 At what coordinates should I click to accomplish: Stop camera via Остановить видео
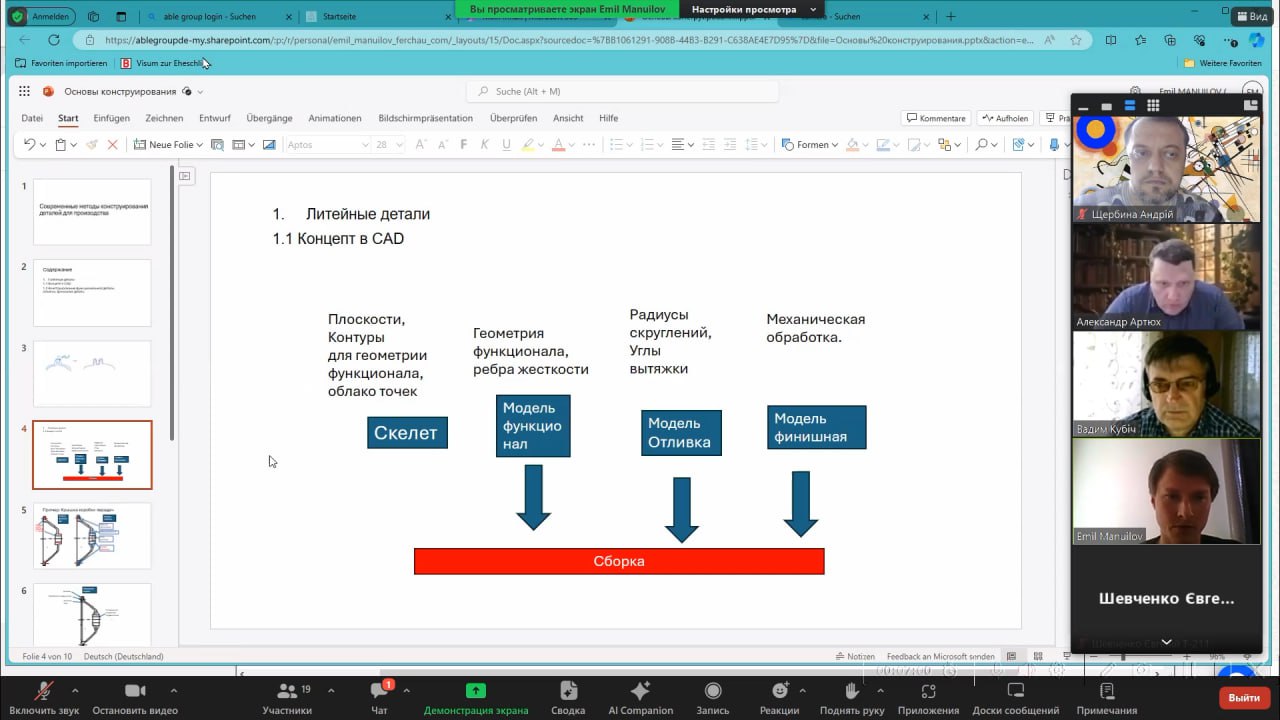coord(134,692)
